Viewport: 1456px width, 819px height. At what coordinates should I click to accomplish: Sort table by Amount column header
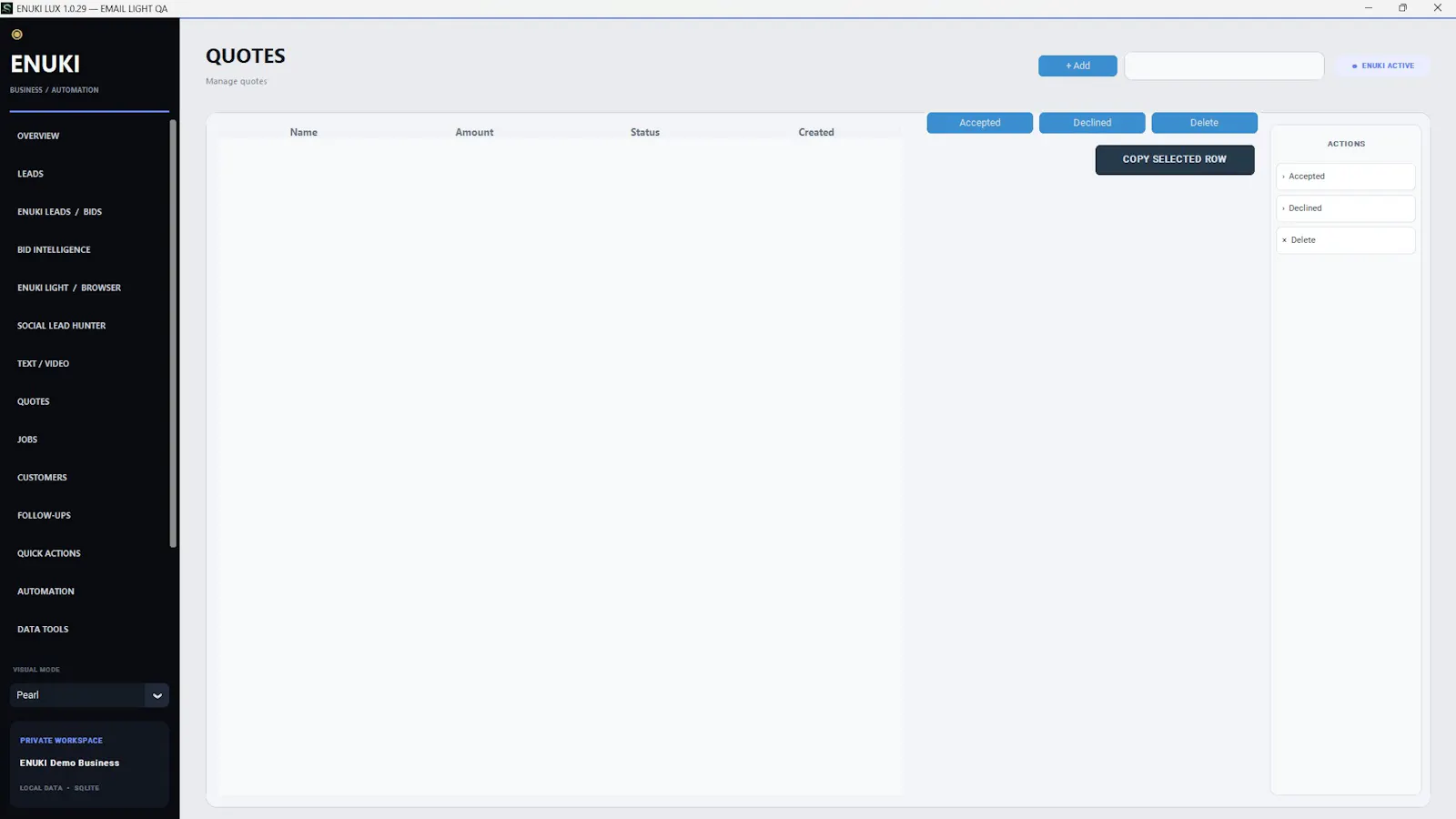[x=474, y=133]
